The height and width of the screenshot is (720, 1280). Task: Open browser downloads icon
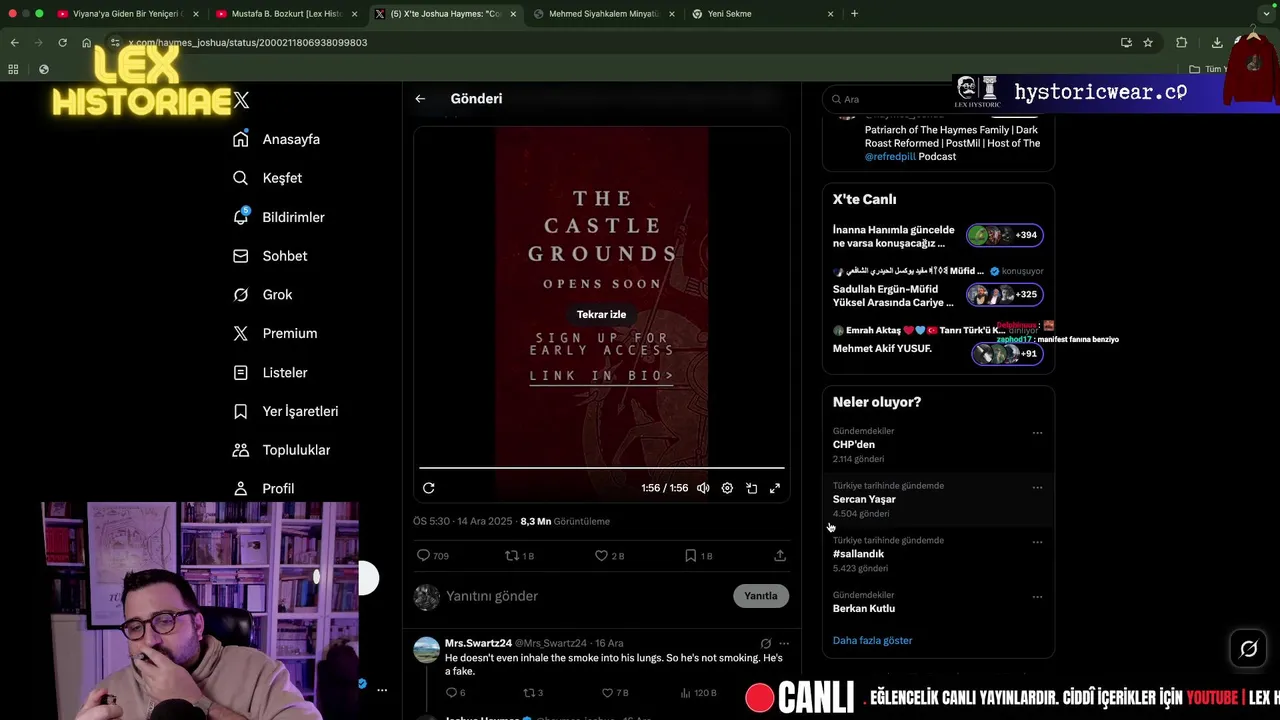pyautogui.click(x=1217, y=43)
